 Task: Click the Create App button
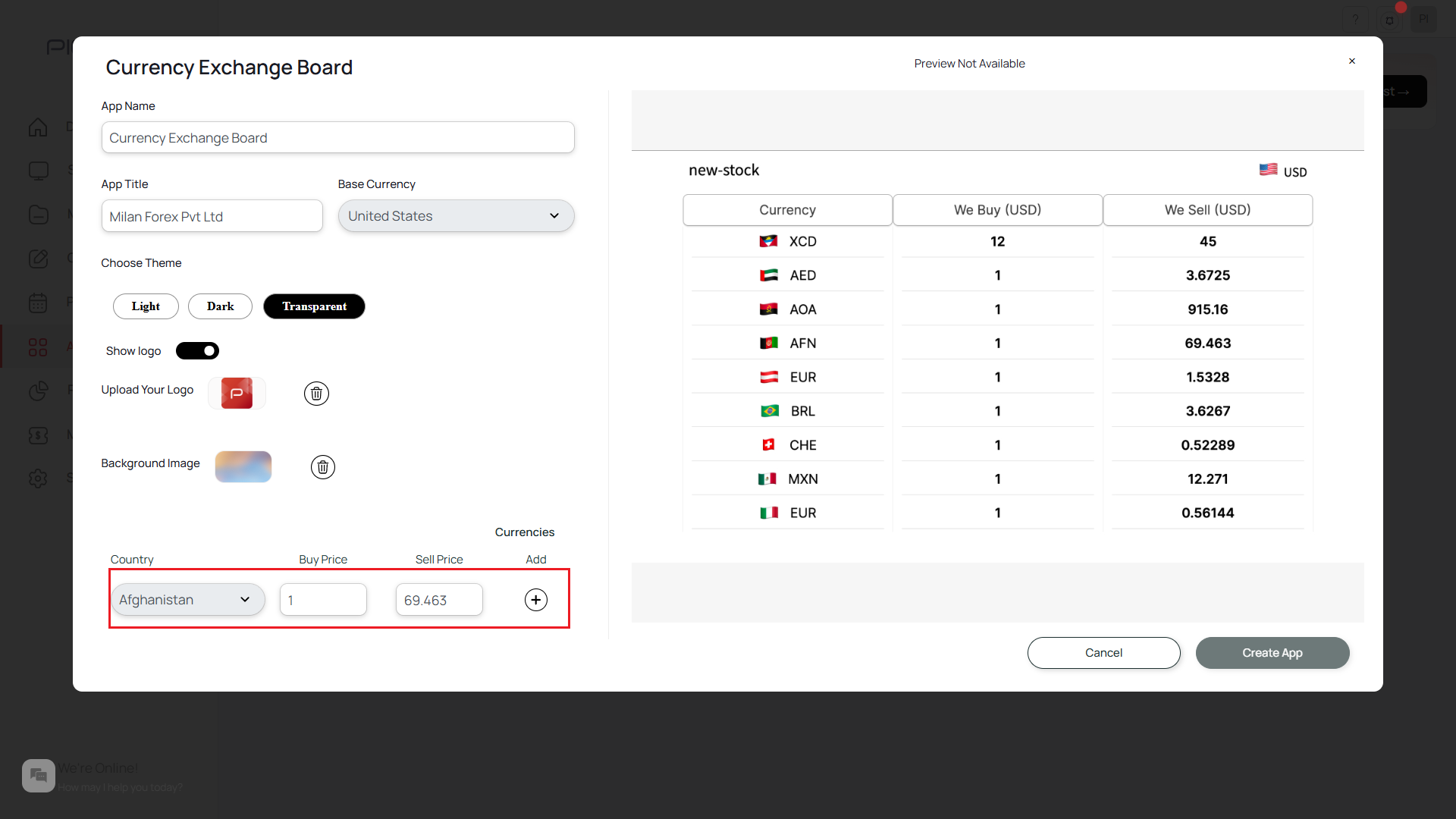pos(1272,652)
